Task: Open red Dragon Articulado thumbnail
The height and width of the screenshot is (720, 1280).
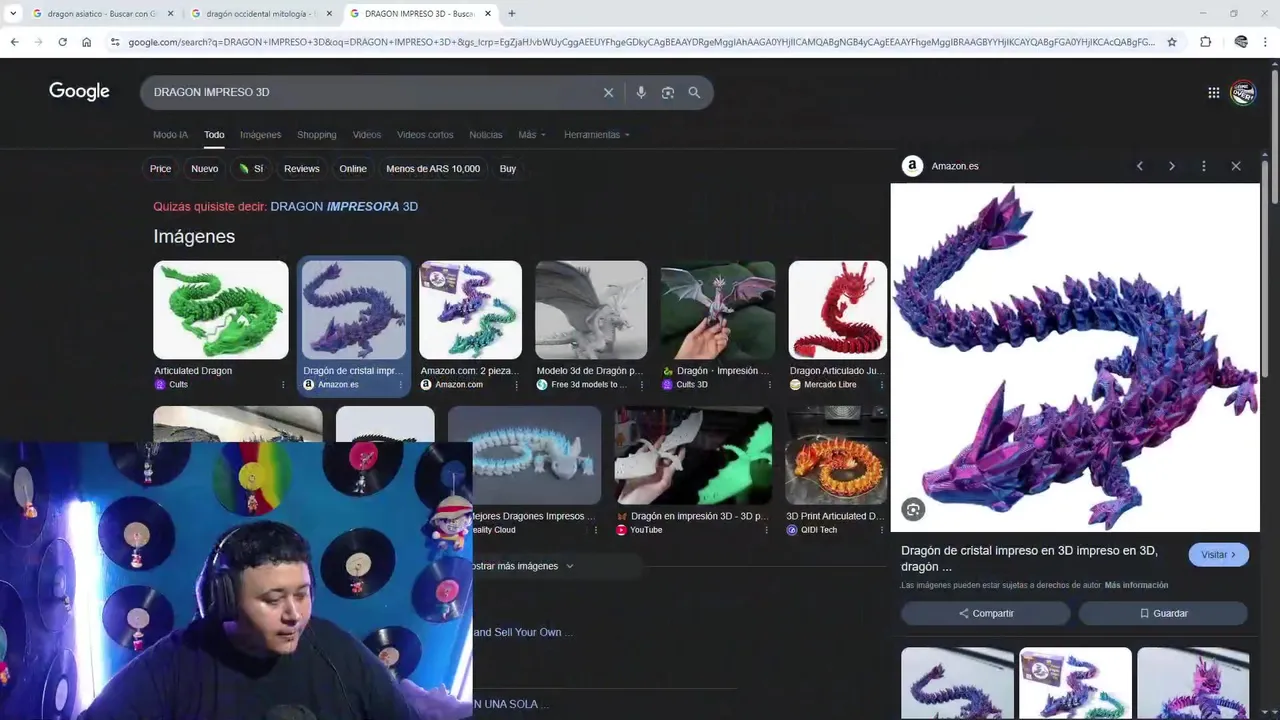Action: click(838, 310)
